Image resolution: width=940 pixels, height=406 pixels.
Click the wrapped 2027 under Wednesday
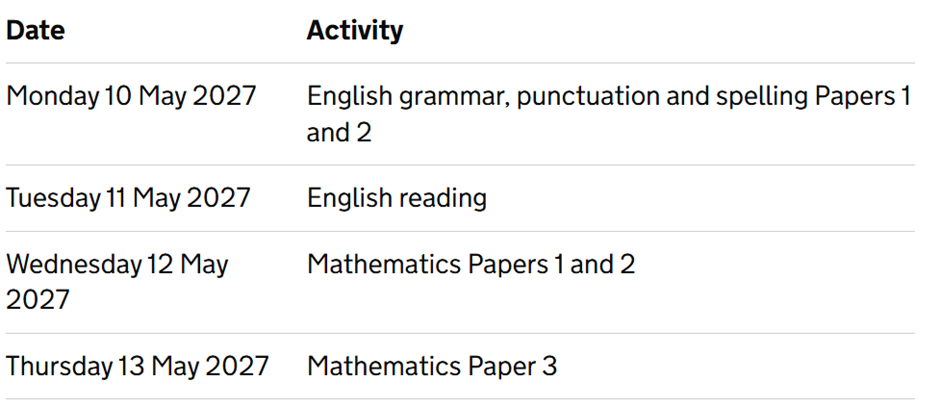38,299
